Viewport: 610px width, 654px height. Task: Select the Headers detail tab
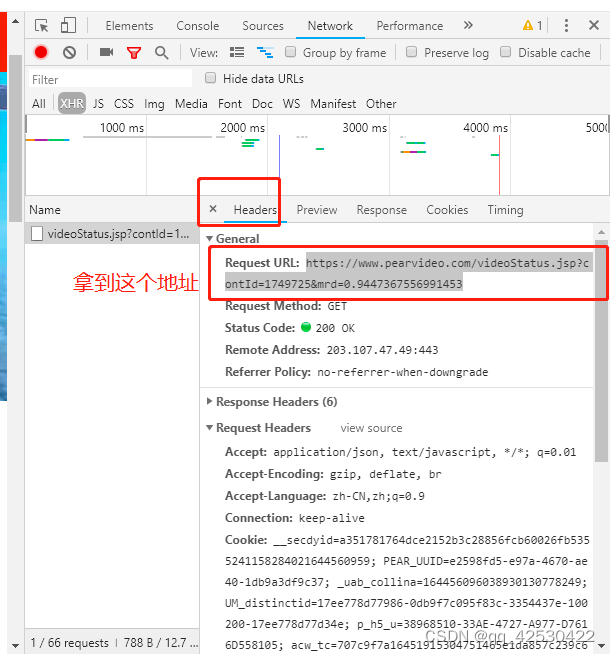[x=255, y=210]
